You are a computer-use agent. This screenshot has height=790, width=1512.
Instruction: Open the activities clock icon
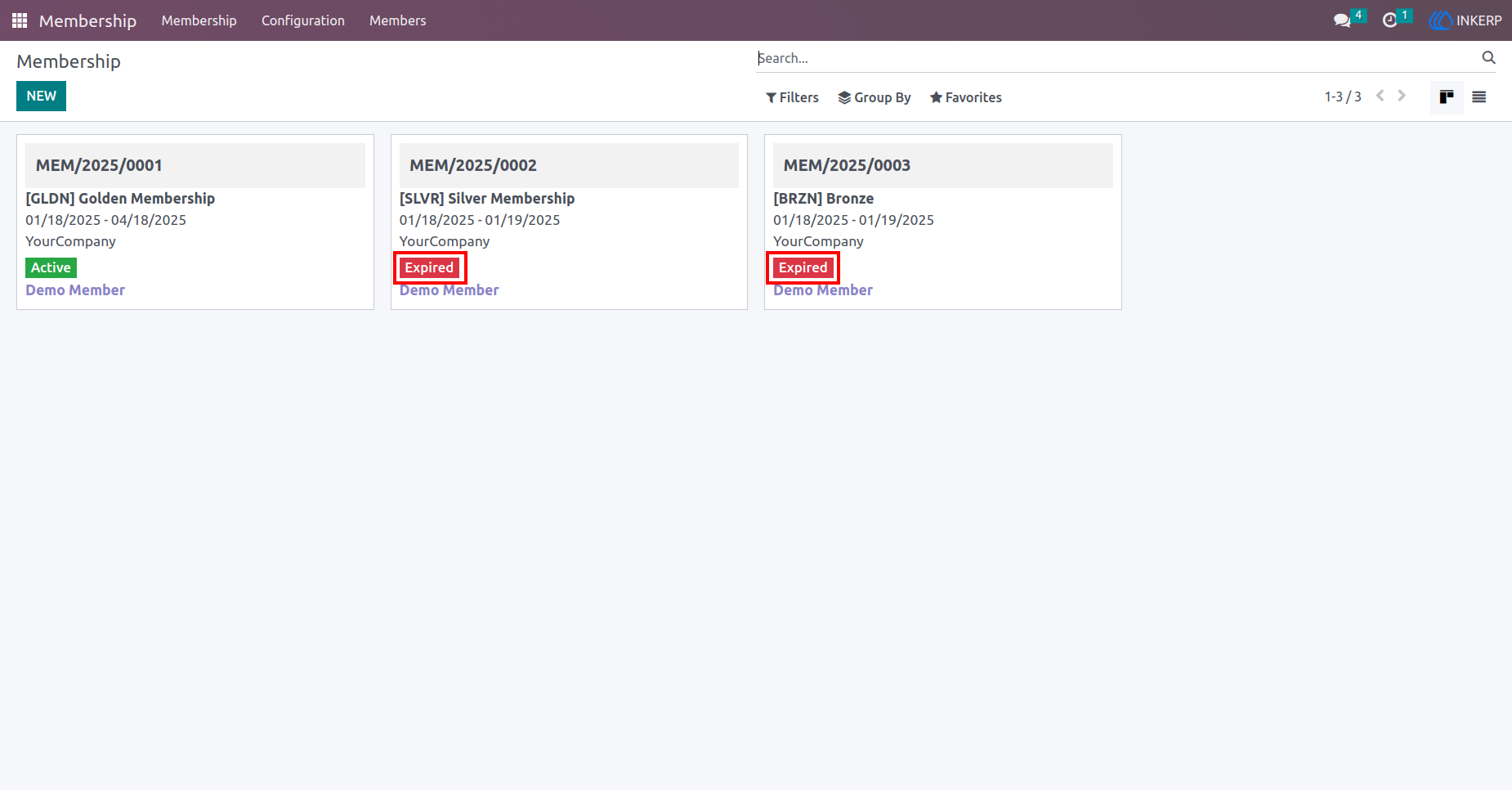coord(1389,20)
